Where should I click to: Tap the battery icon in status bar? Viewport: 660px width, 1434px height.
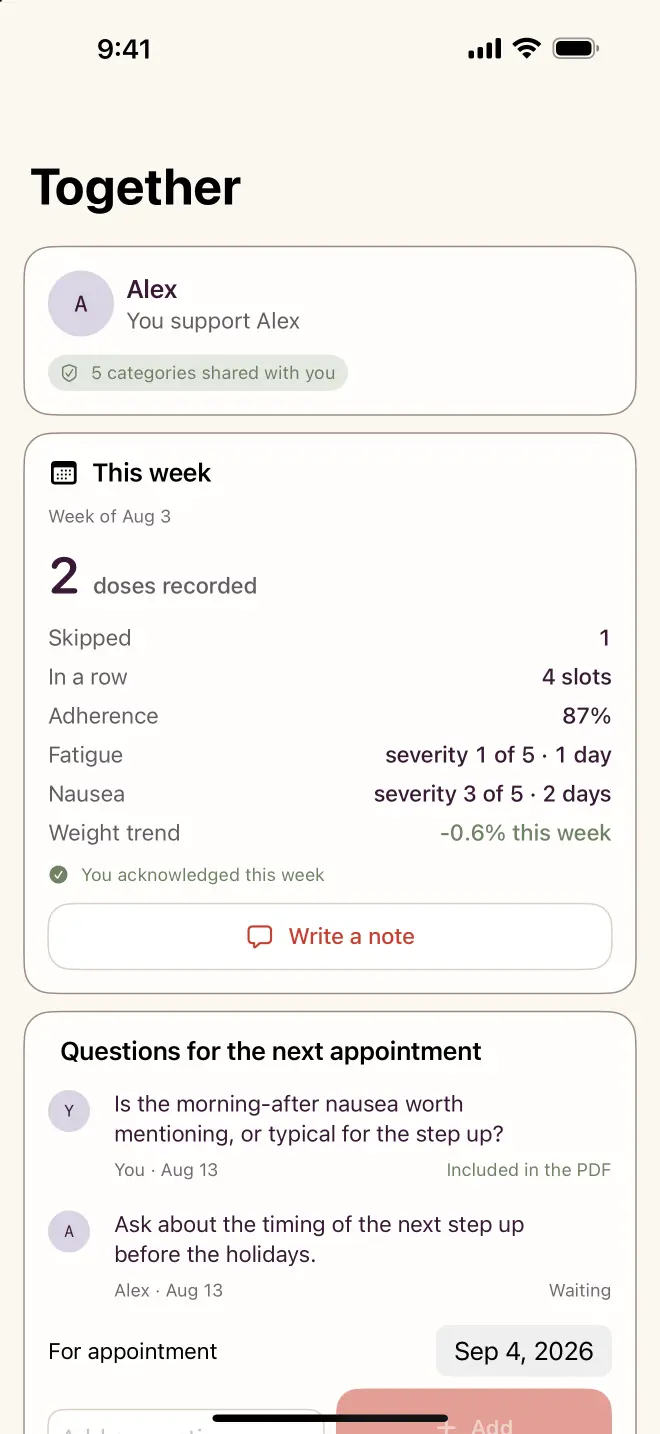576,48
